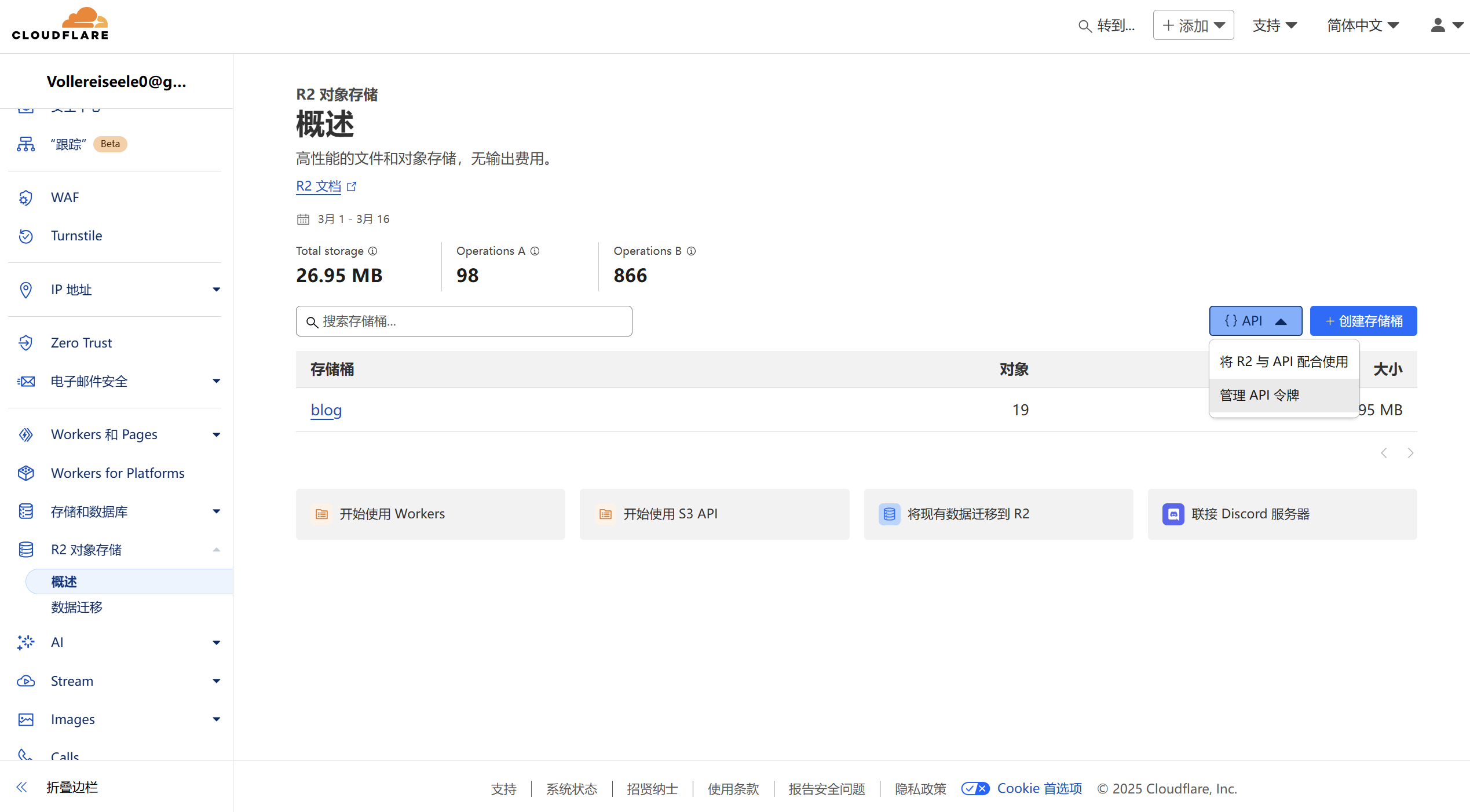Open the blog bucket link
This screenshot has height=812, width=1470.
click(x=326, y=410)
